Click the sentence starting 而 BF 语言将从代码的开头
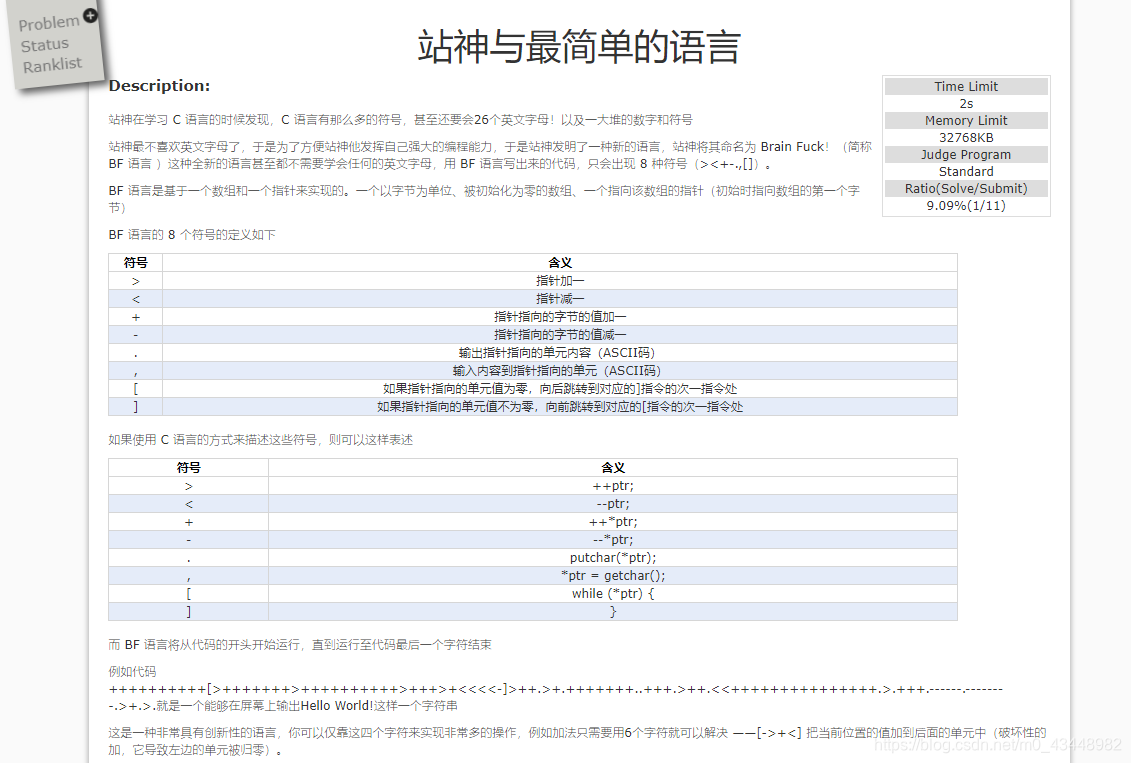 (299, 645)
